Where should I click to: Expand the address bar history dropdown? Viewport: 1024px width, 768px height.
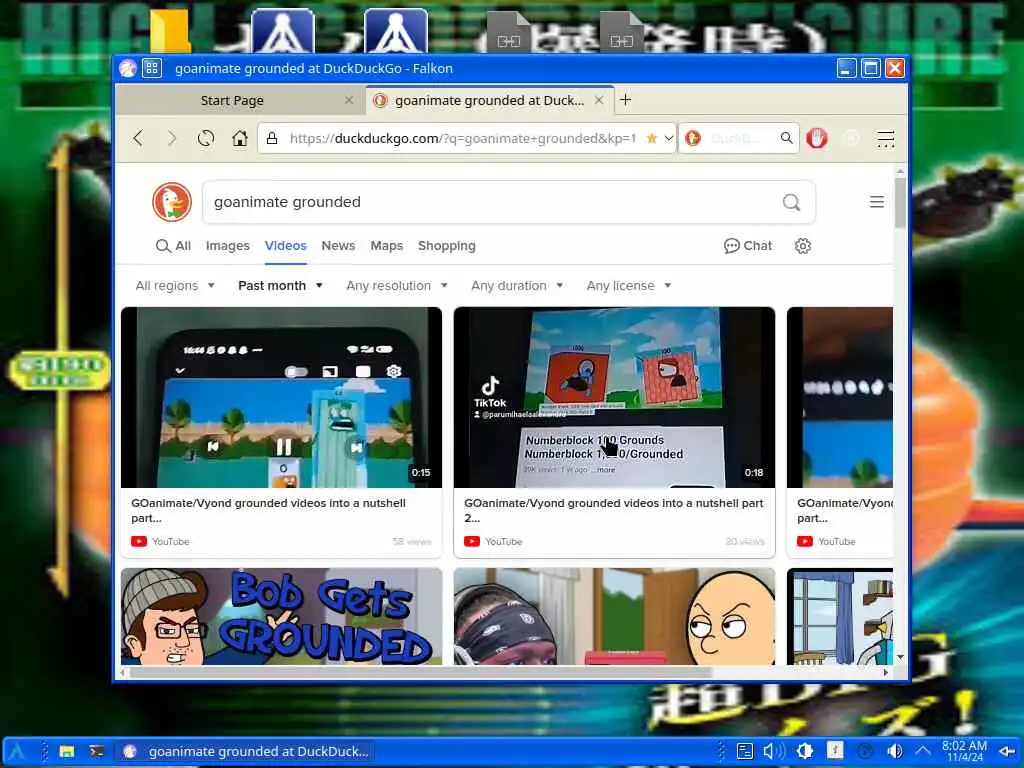click(668, 138)
